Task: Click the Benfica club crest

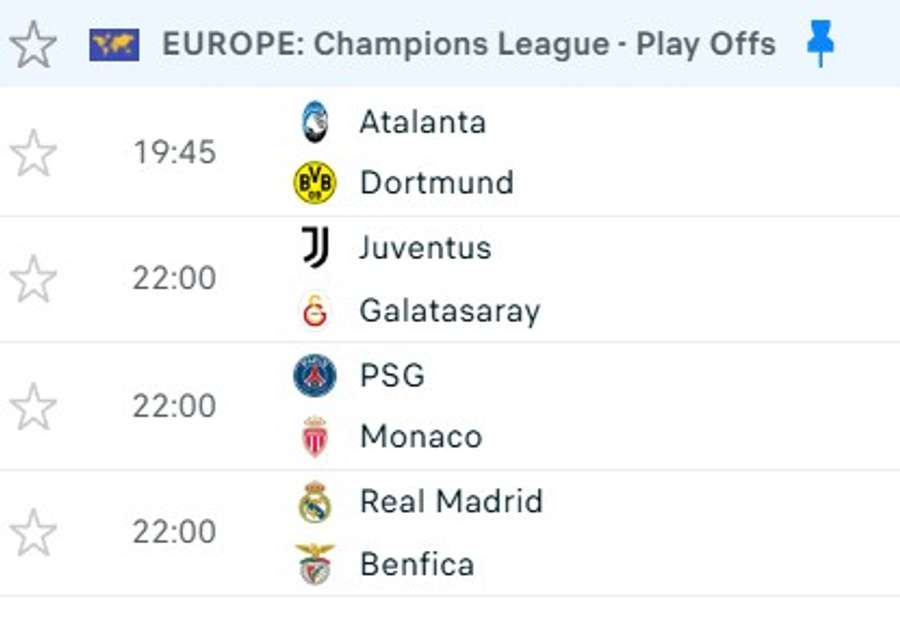Action: [x=315, y=564]
